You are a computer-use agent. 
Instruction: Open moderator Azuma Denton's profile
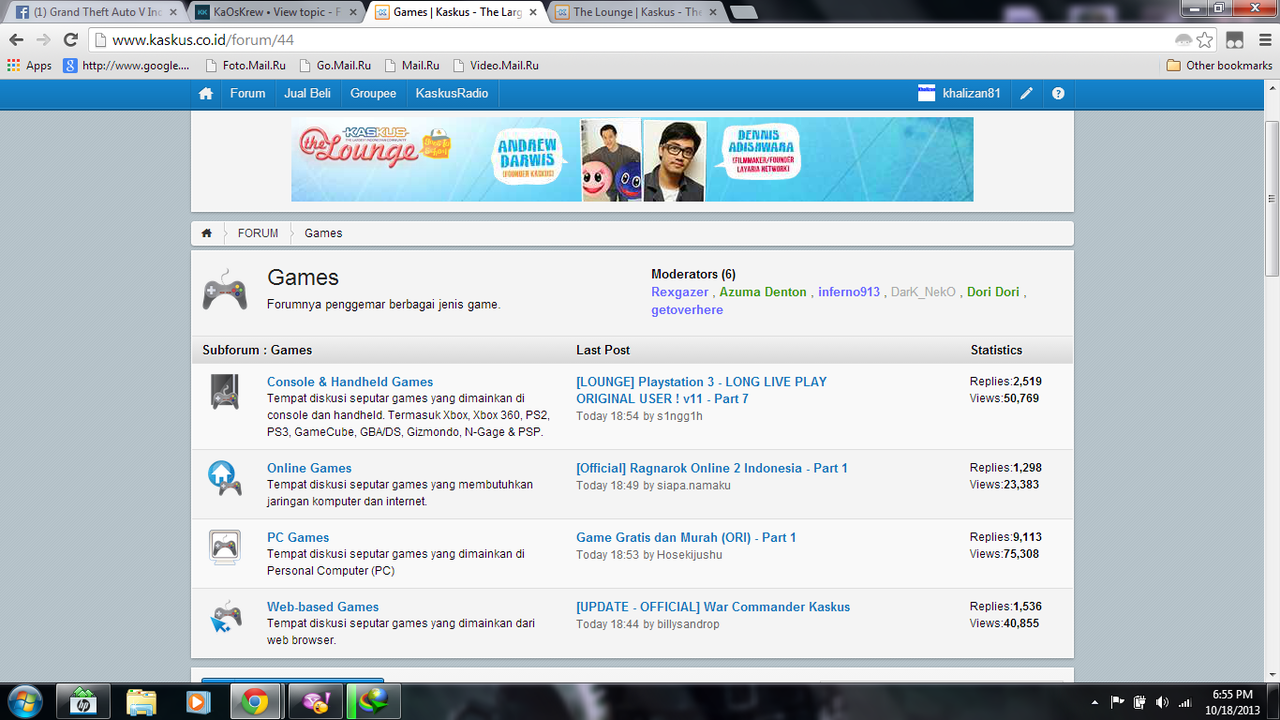tap(763, 292)
